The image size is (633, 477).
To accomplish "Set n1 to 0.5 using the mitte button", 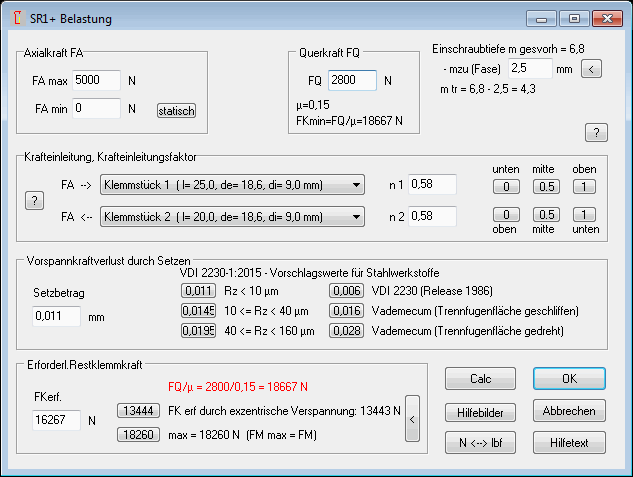I will point(545,186).
